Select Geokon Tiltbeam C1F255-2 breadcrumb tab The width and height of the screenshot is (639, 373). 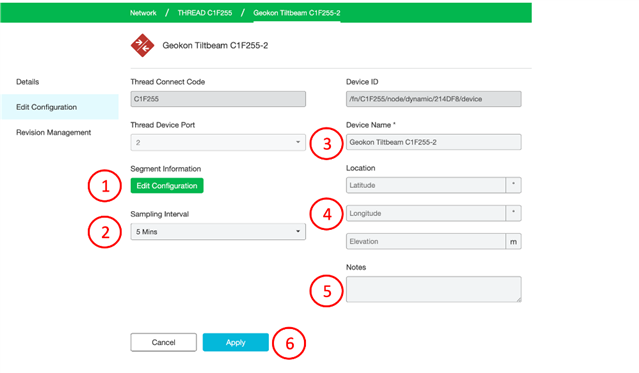click(x=297, y=13)
